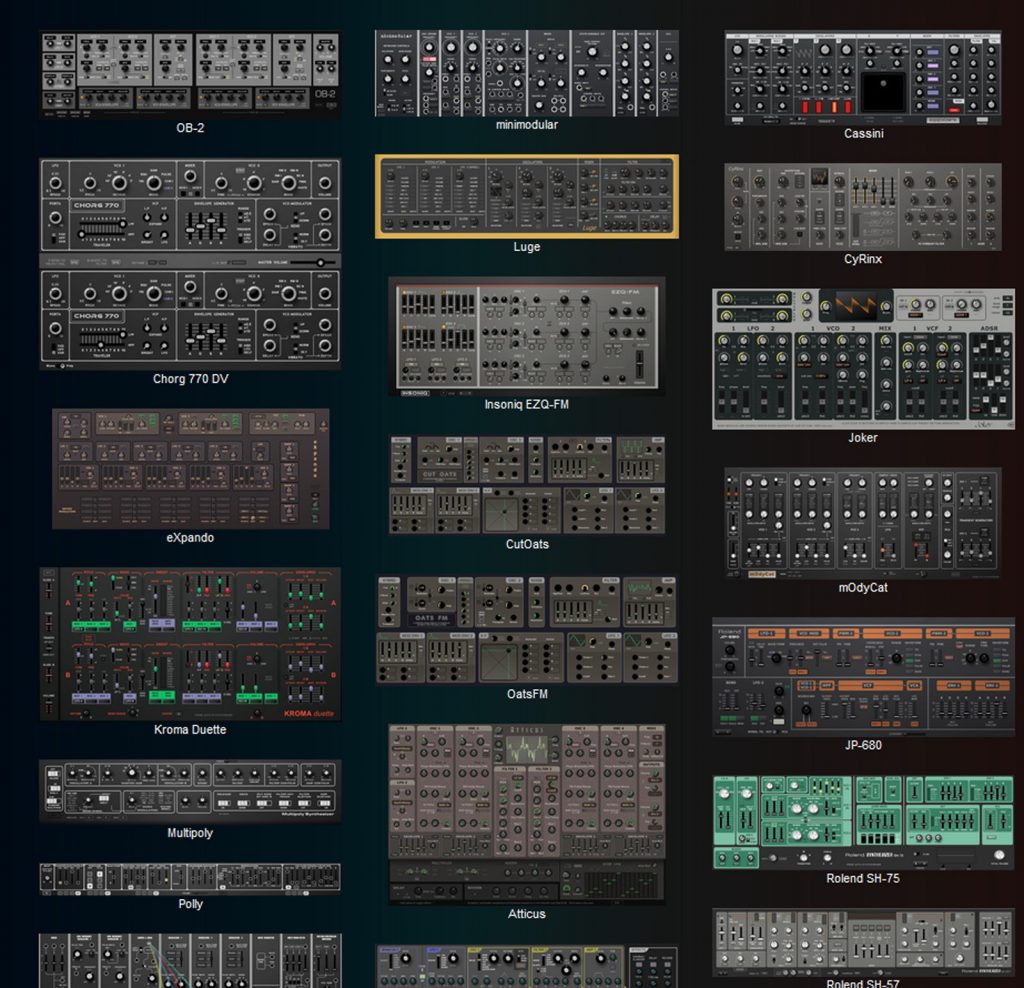The width and height of the screenshot is (1024, 988).
Task: Open the Chorg 770 DV thumbnail
Action: (190, 264)
